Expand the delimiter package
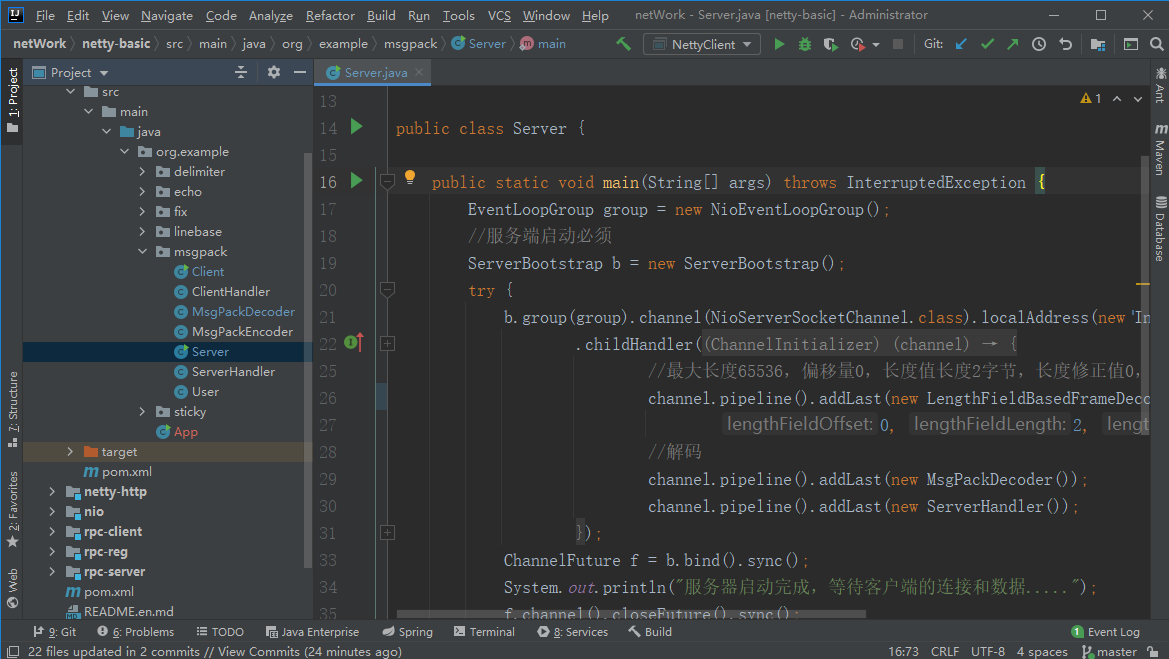1169x659 pixels. point(142,171)
